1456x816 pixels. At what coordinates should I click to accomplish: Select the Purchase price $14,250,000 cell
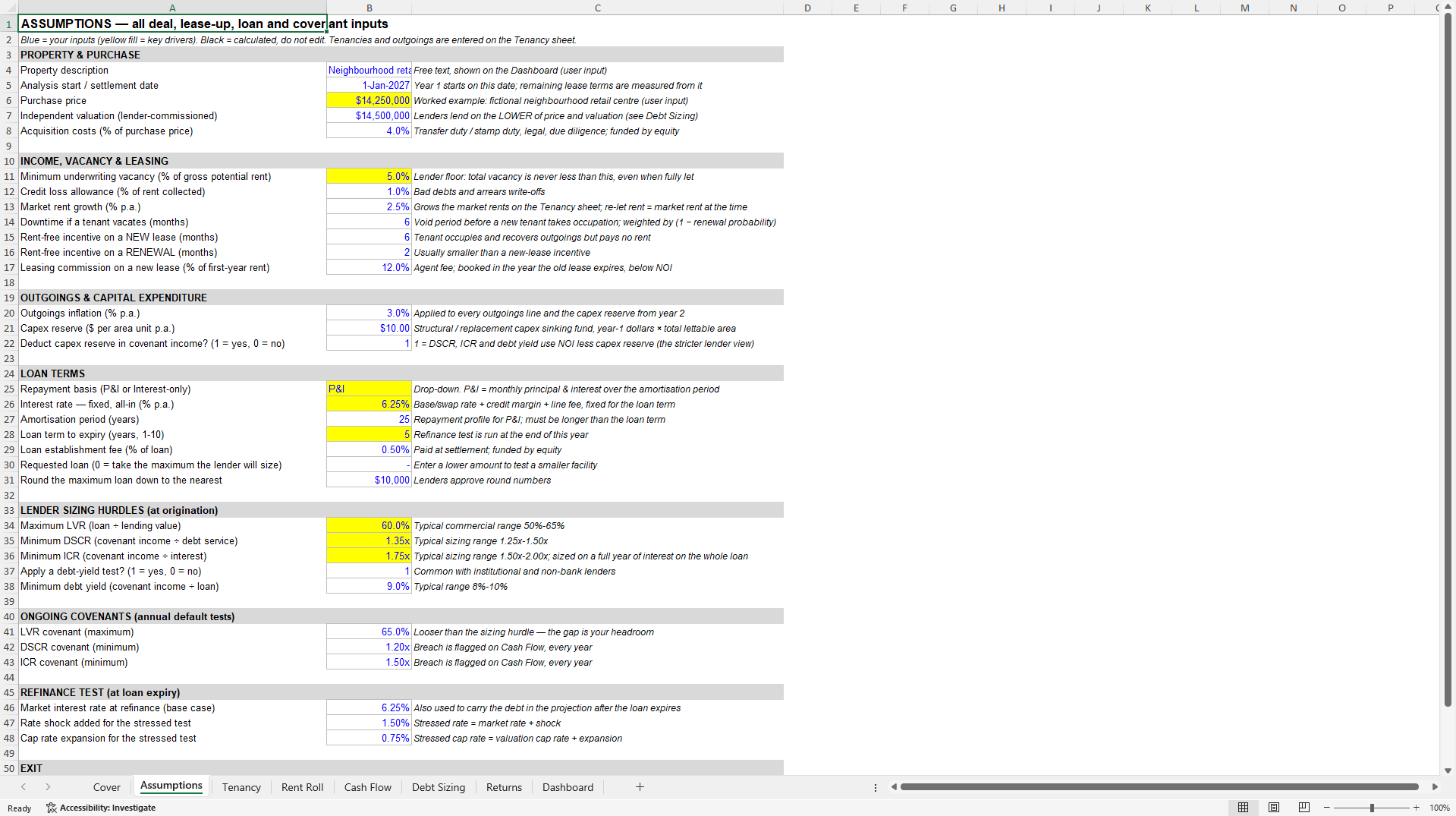click(x=369, y=100)
